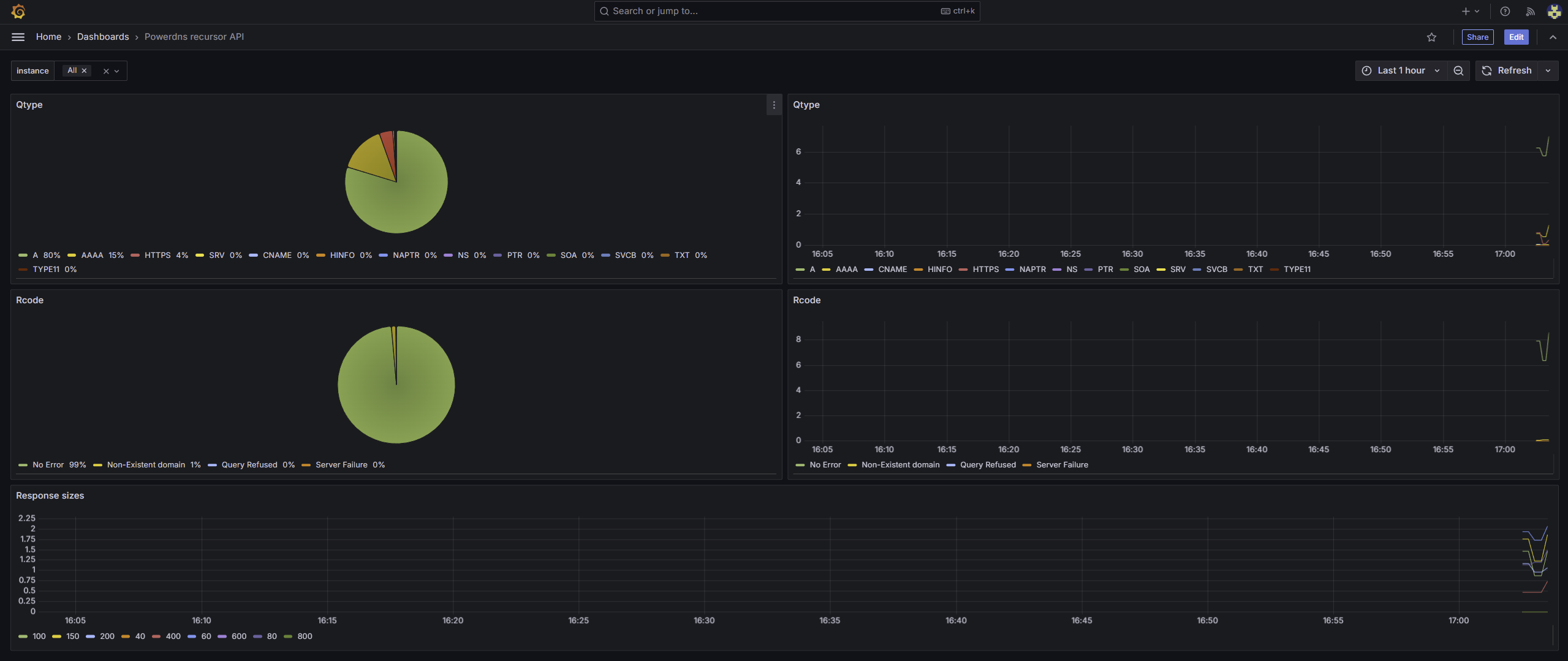Open the plus add-new dropdown
1568x661 pixels.
1470,12
